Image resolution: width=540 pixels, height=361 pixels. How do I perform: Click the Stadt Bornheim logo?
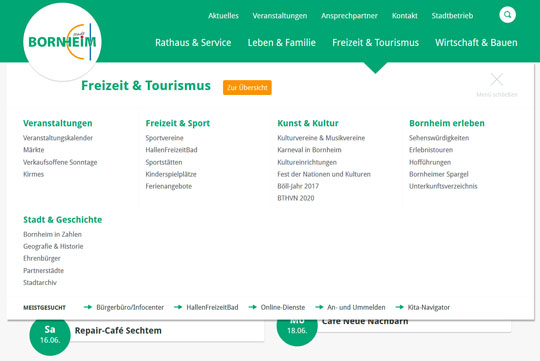tap(62, 42)
